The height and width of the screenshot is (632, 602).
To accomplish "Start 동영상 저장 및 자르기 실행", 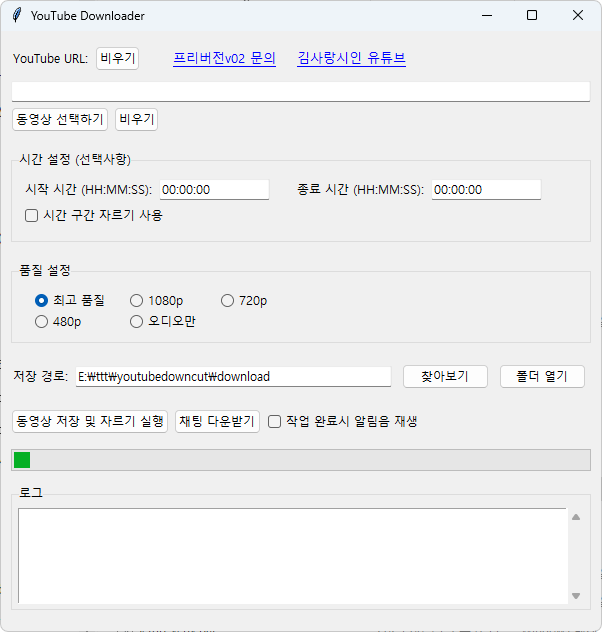I will pyautogui.click(x=90, y=422).
